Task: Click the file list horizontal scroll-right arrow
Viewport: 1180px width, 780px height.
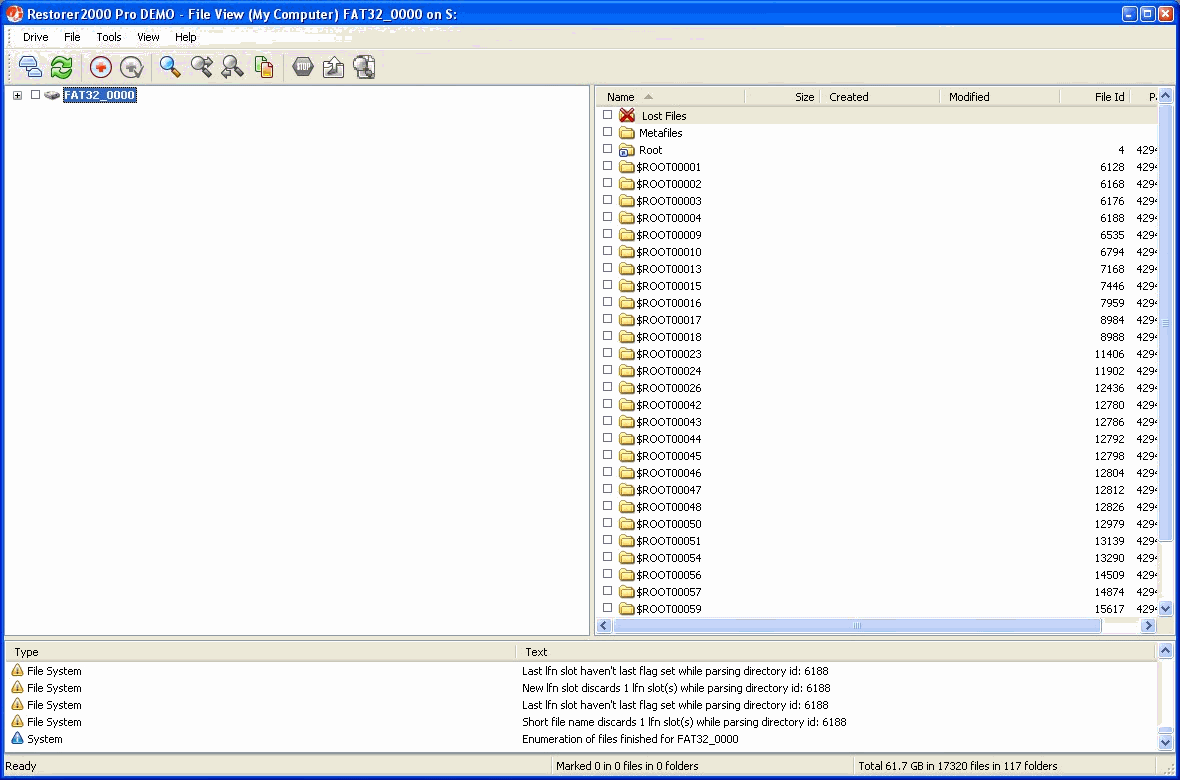Action: [x=1148, y=626]
